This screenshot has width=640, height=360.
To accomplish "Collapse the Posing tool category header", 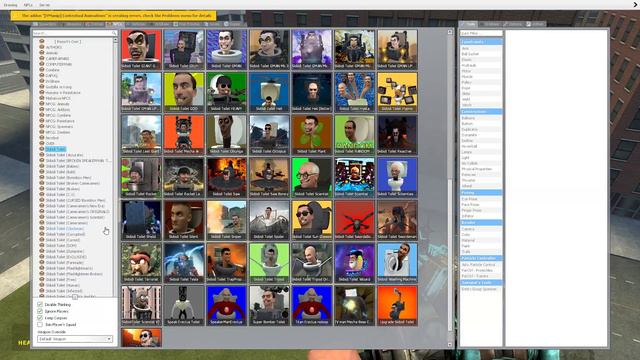I will pyautogui.click(x=481, y=192).
